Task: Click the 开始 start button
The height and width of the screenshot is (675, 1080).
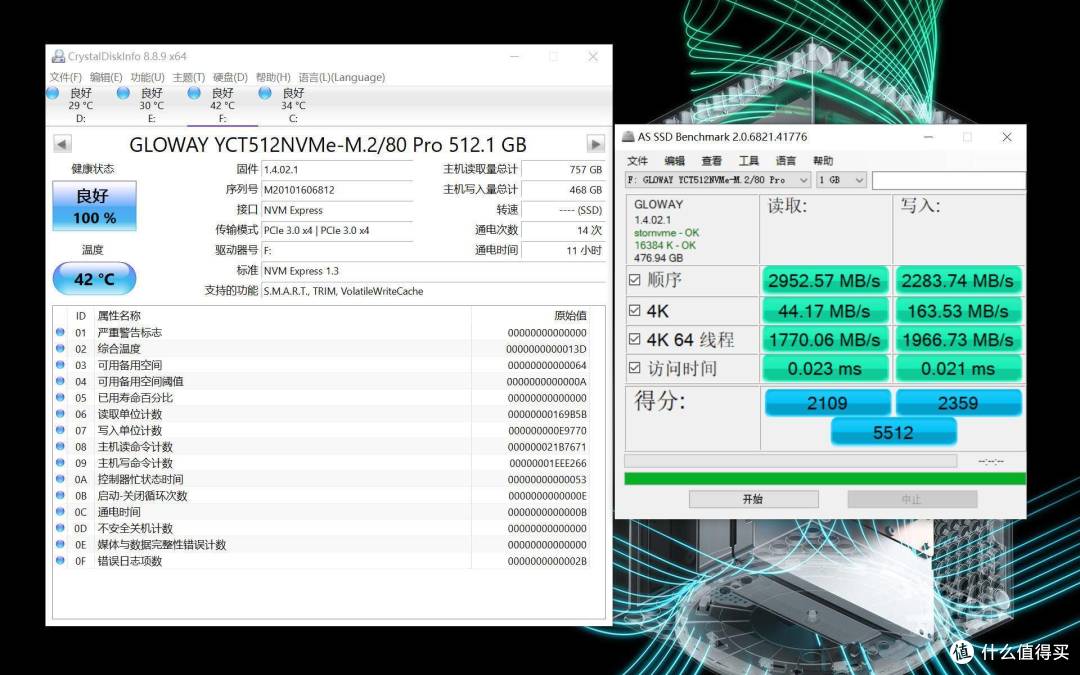Action: [x=754, y=499]
